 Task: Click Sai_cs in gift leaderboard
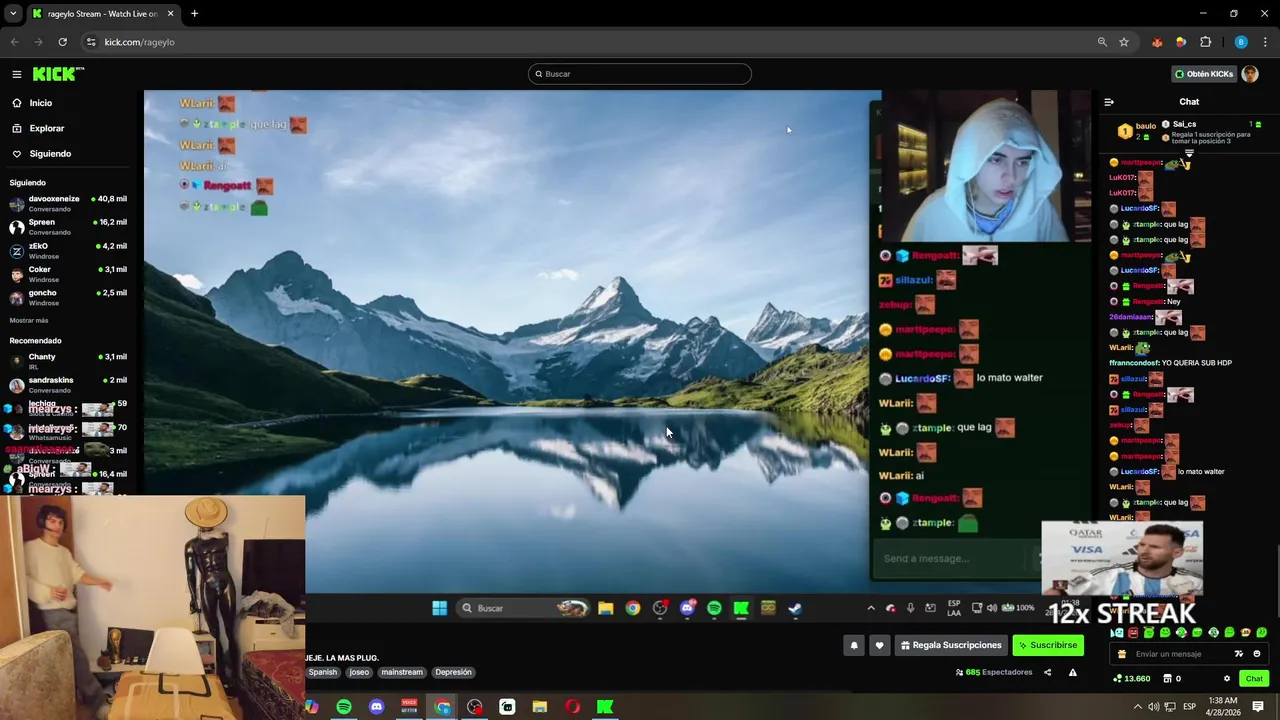[1184, 124]
